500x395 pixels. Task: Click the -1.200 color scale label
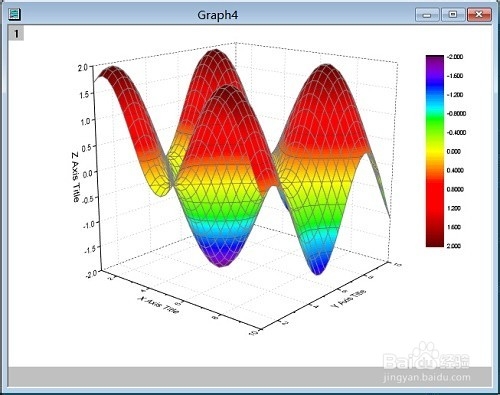(454, 95)
